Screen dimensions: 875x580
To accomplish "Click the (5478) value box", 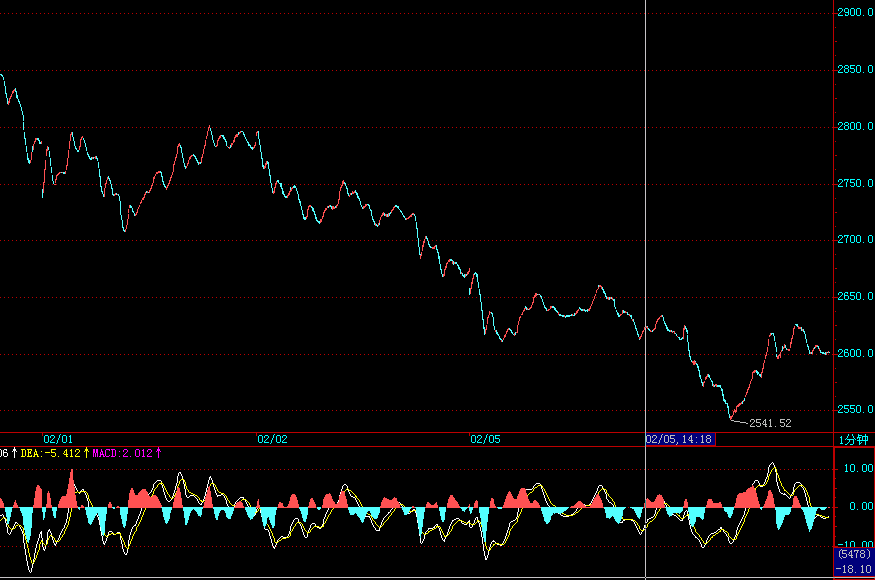I will (853, 554).
